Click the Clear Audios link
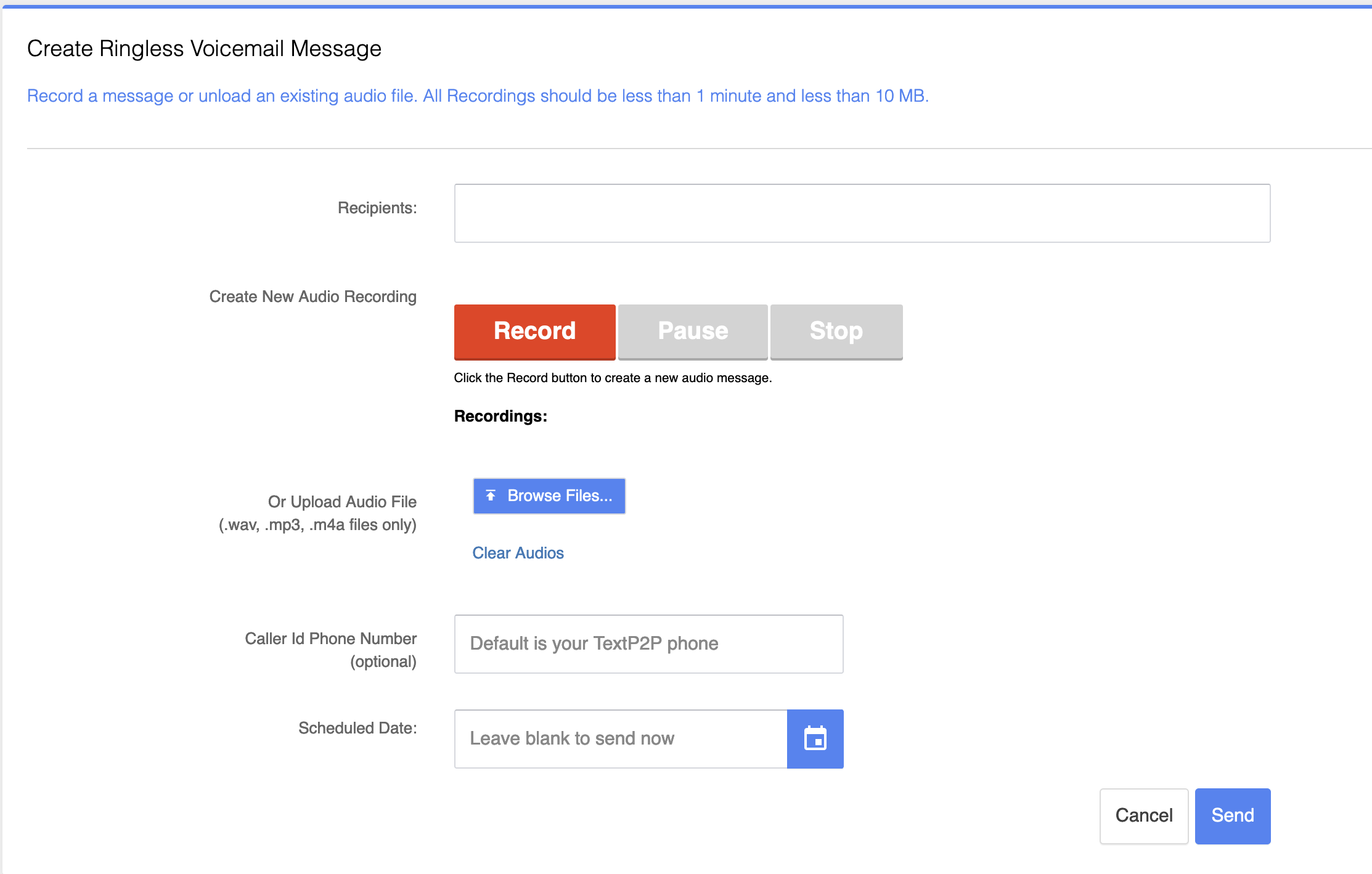The width and height of the screenshot is (1372, 874). (518, 553)
